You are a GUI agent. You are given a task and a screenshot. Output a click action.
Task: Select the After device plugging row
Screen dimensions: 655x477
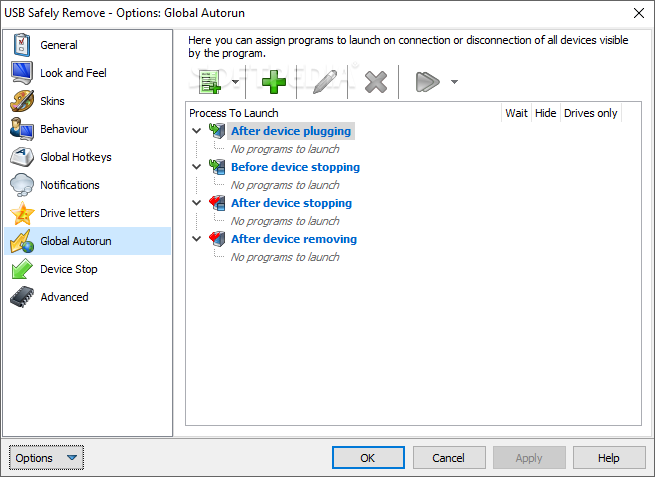point(291,131)
